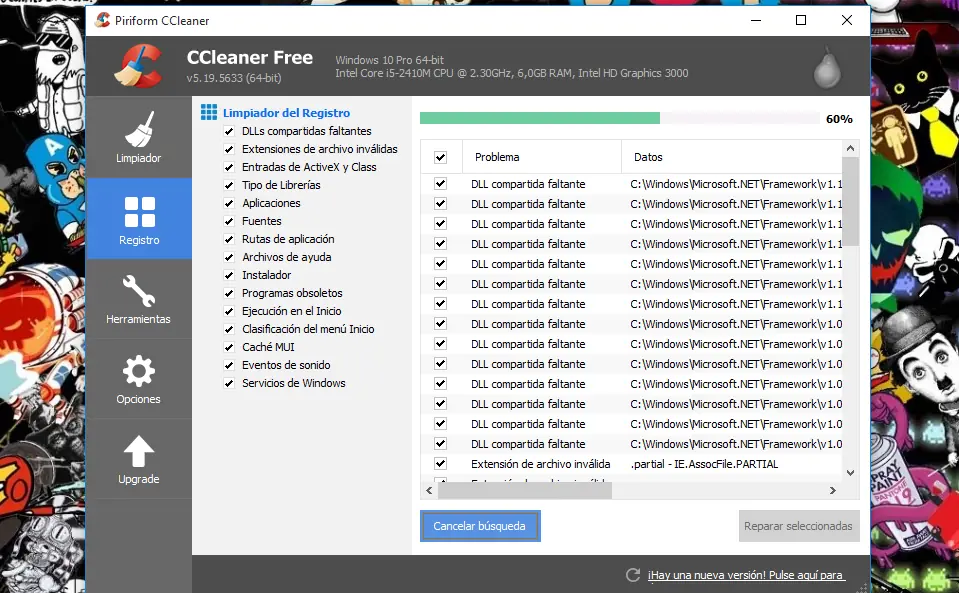Disable Rutas de aplicación scanning
The width and height of the screenshot is (959, 593).
tap(229, 239)
